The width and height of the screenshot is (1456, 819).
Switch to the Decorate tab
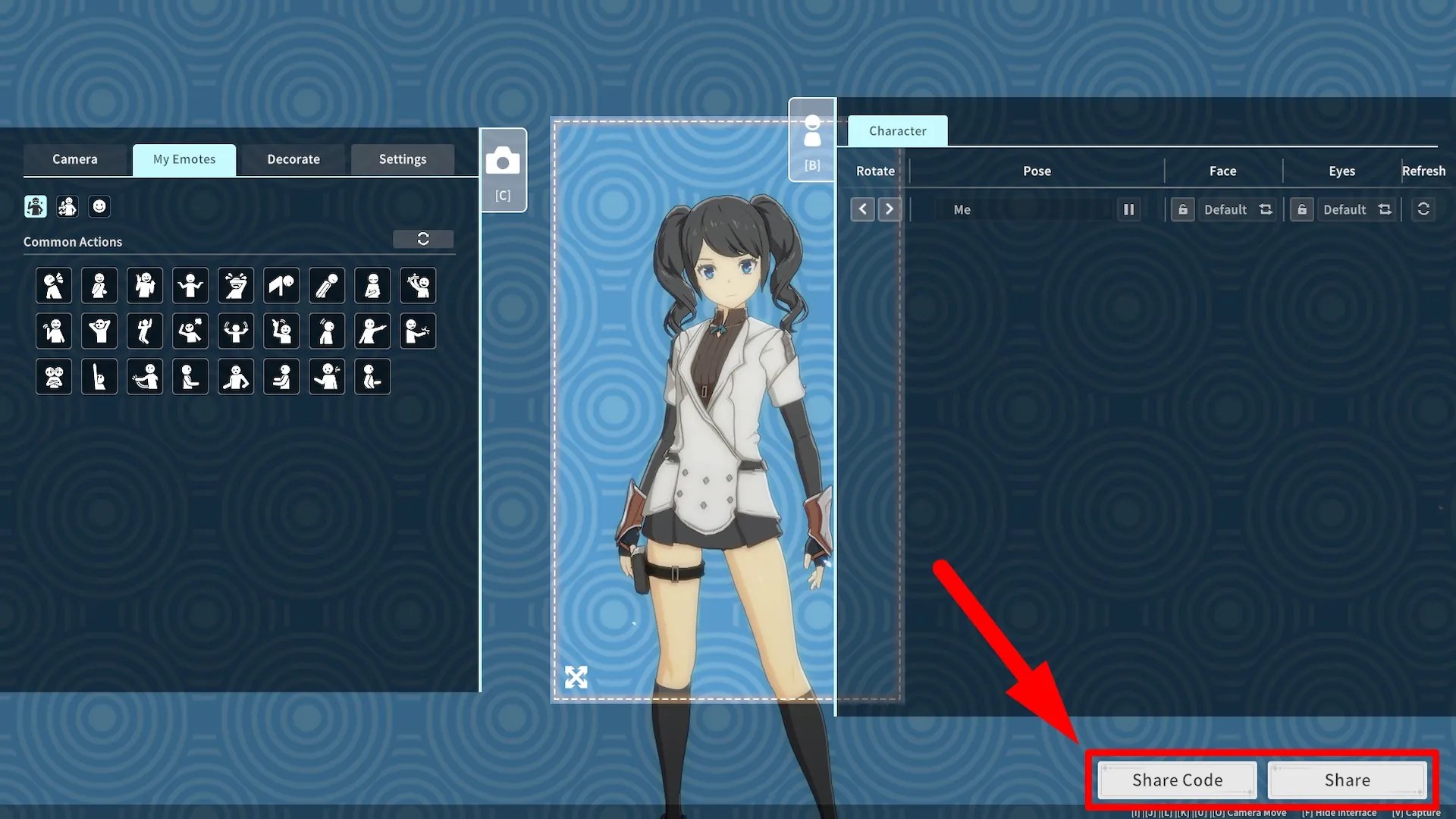(x=293, y=159)
